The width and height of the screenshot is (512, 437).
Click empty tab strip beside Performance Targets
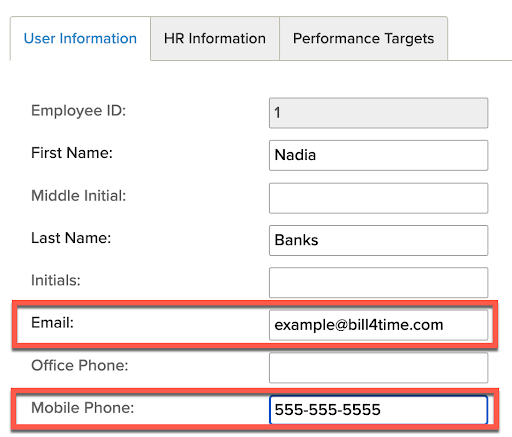480,38
